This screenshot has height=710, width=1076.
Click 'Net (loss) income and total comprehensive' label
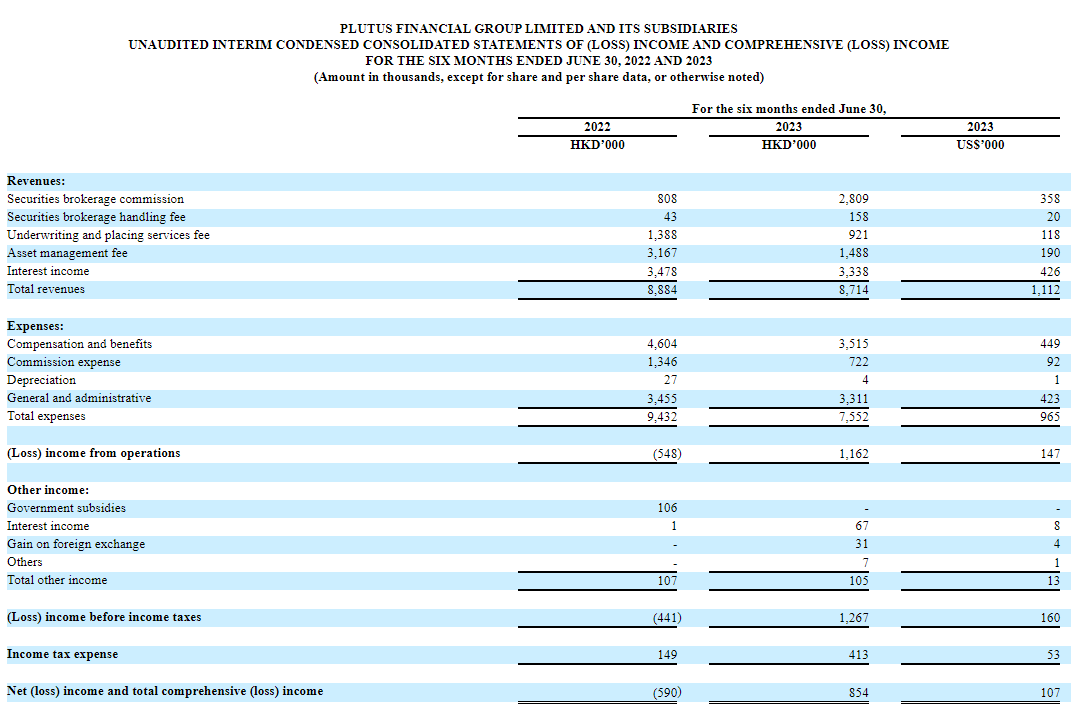click(x=165, y=691)
